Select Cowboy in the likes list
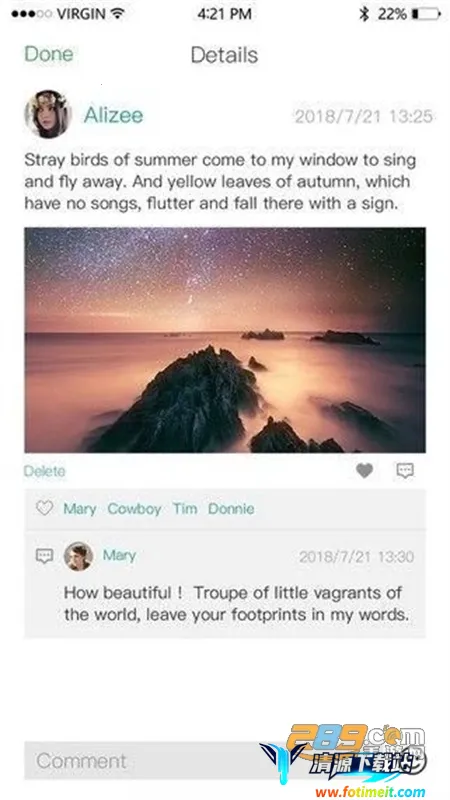 [x=134, y=509]
